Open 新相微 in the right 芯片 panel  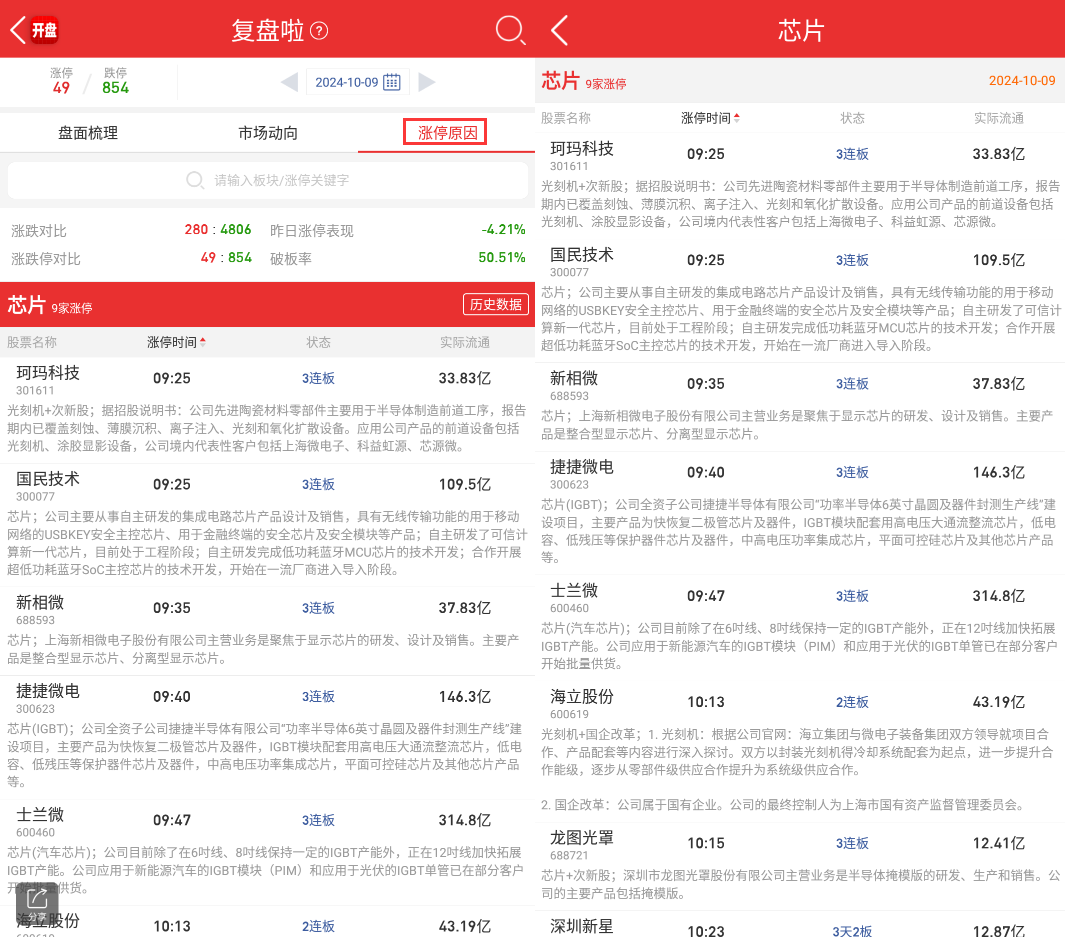574,378
